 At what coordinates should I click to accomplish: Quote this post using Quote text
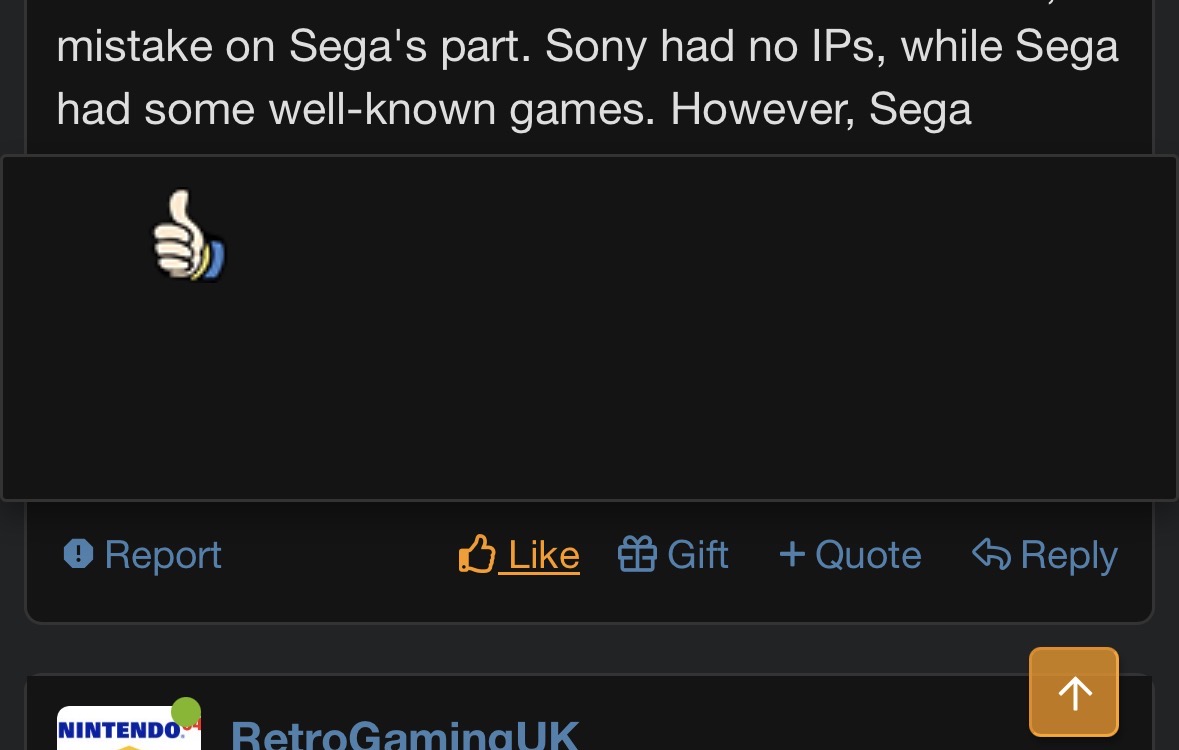coord(868,555)
